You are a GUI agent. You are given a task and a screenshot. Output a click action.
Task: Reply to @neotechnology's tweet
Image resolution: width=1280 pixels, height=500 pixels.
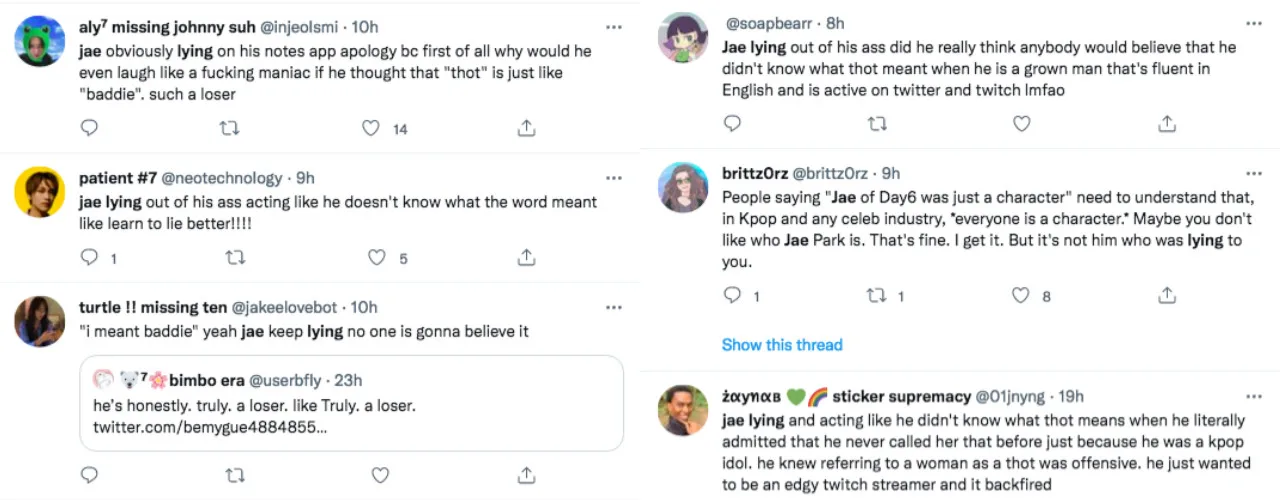(89, 258)
